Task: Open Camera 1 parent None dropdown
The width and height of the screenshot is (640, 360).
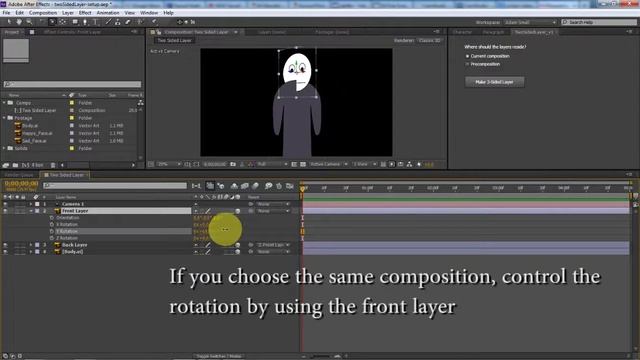Action: coord(273,204)
